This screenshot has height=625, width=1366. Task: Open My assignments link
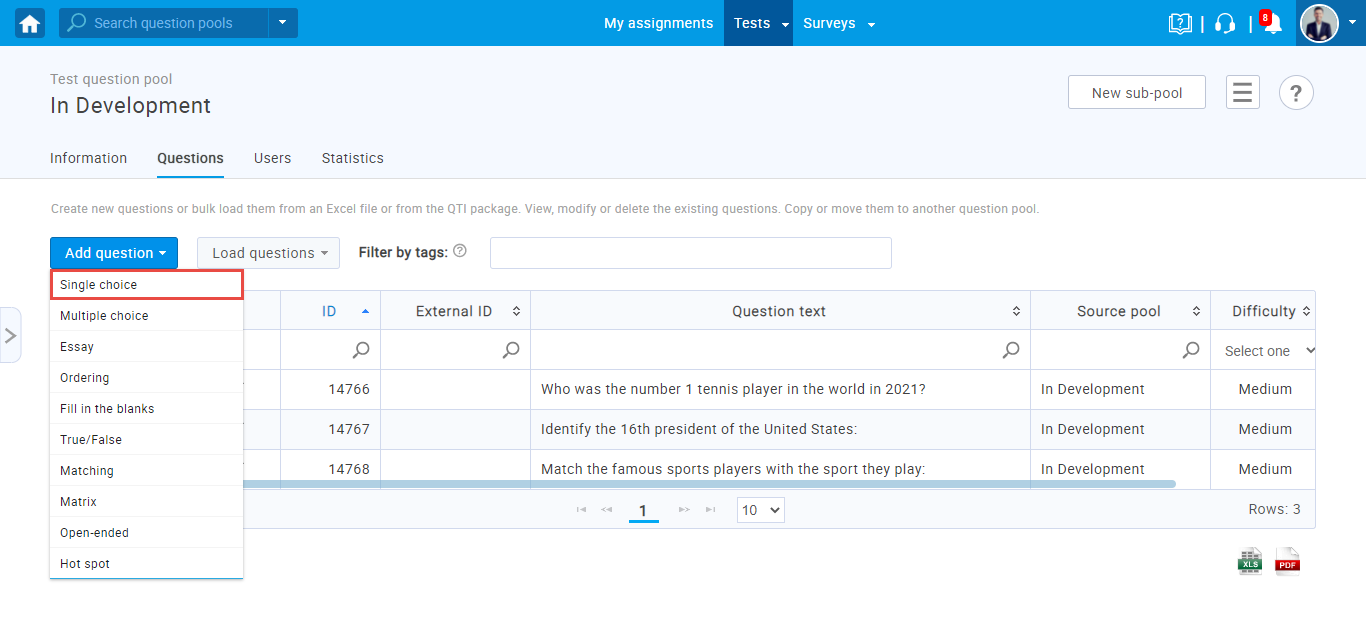point(658,23)
